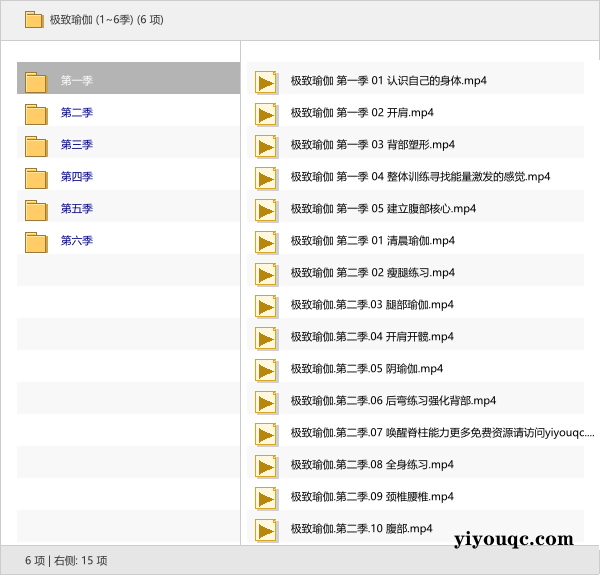Click video icon for 第二季.05 阴瑜伽.mp4
The height and width of the screenshot is (575, 600).
point(266,370)
